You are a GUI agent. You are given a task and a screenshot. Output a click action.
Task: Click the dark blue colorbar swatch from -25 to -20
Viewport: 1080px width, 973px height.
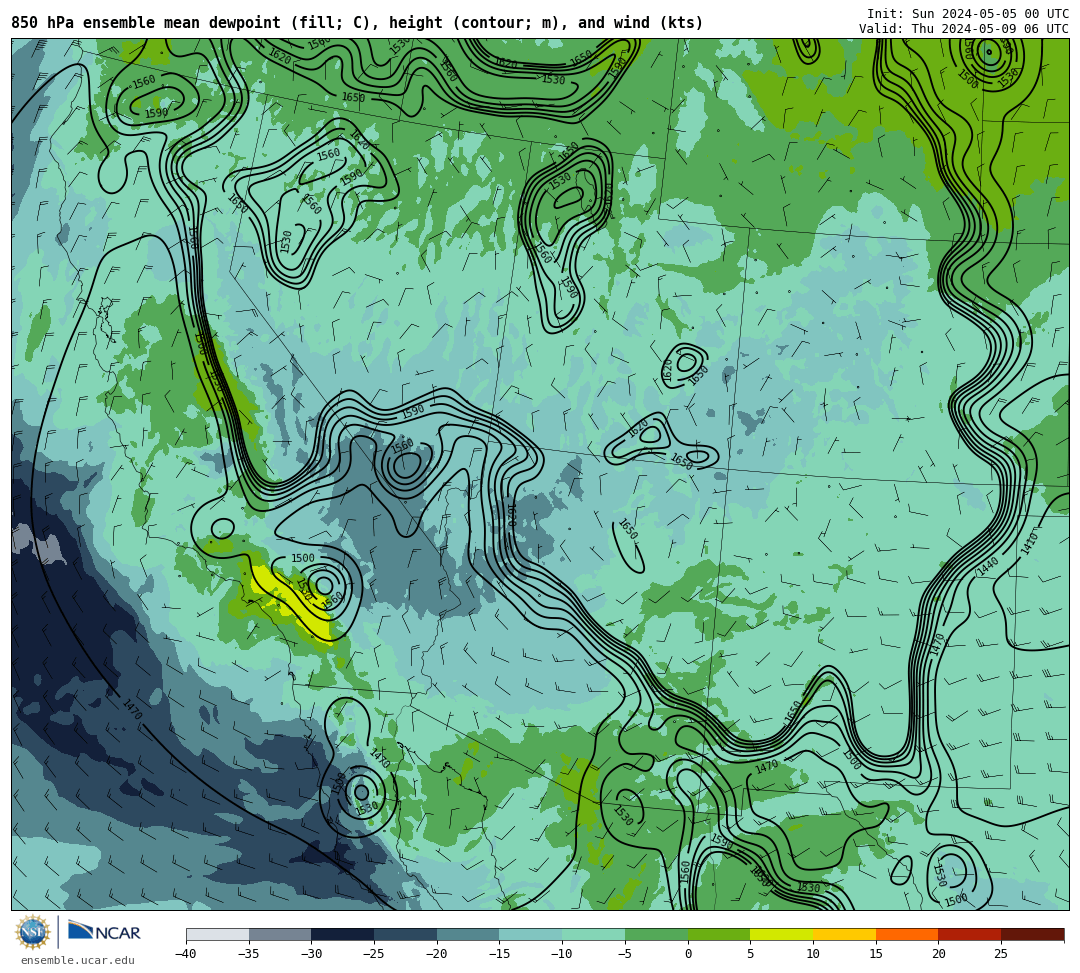click(405, 934)
